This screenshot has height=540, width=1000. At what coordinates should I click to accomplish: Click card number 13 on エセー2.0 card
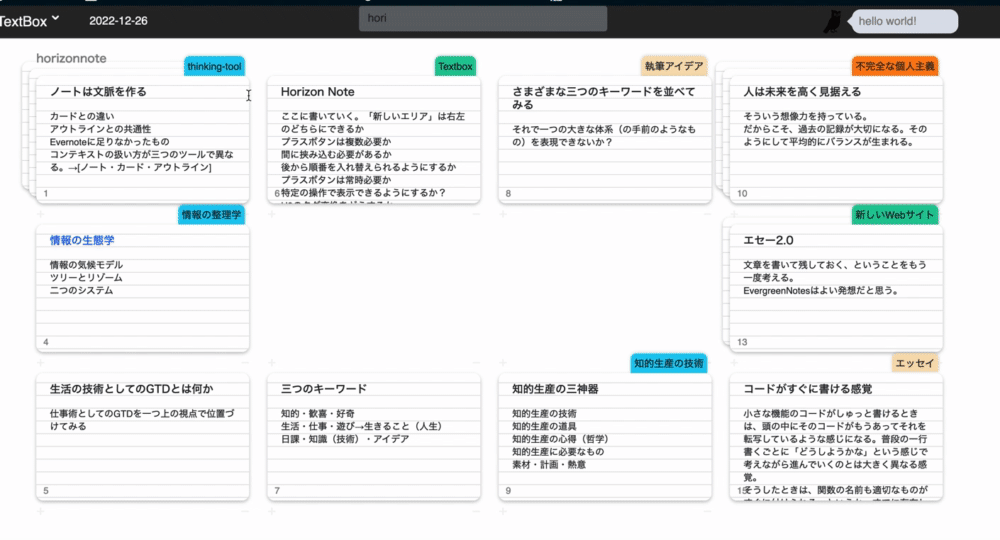pos(742,342)
